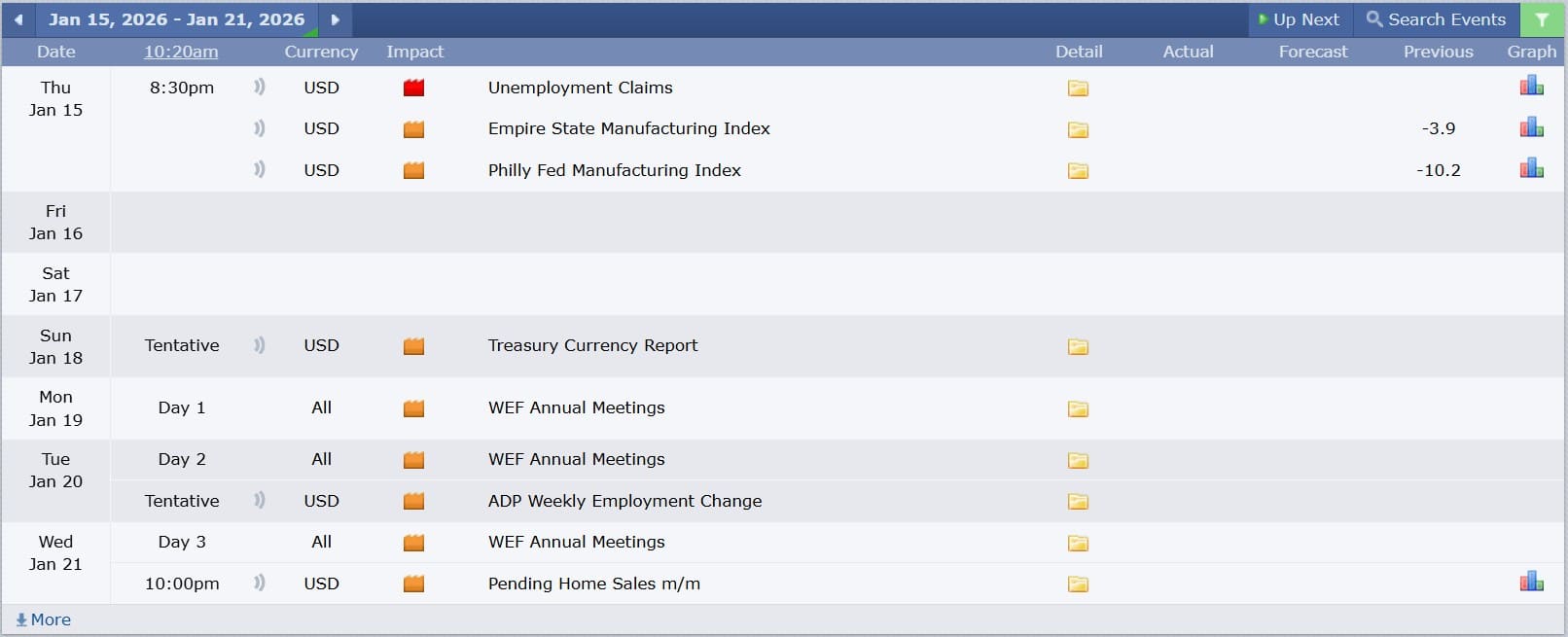
Task: Select Unemployment Claims event
Action: point(580,88)
